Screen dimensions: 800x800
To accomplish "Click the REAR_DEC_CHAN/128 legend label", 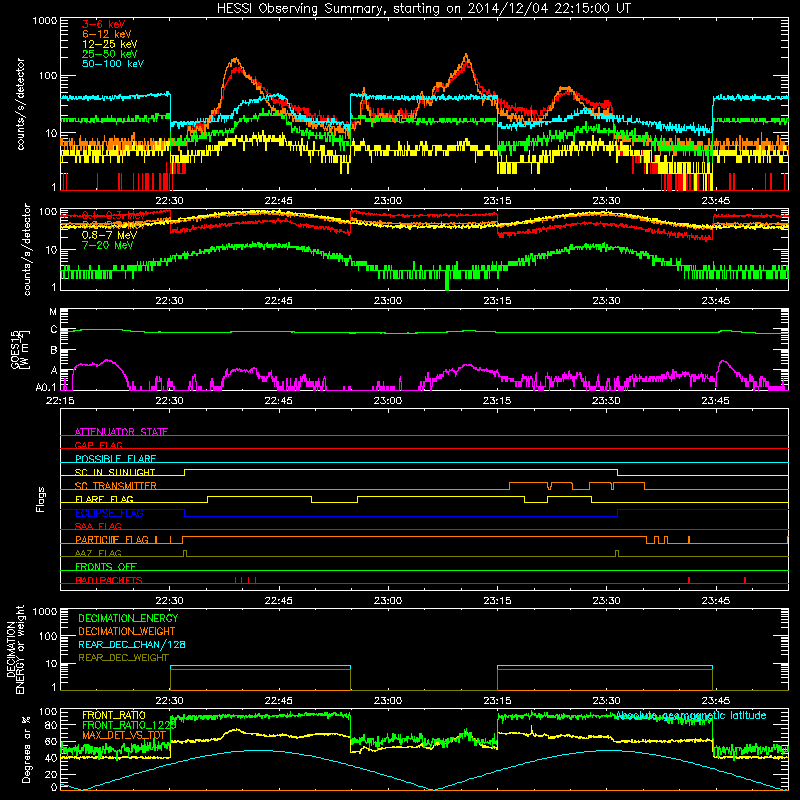I will (132, 644).
